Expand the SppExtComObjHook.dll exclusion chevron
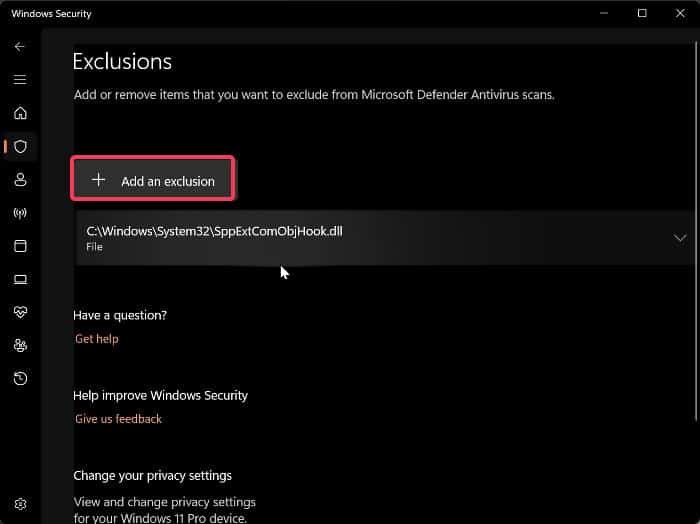 click(680, 238)
